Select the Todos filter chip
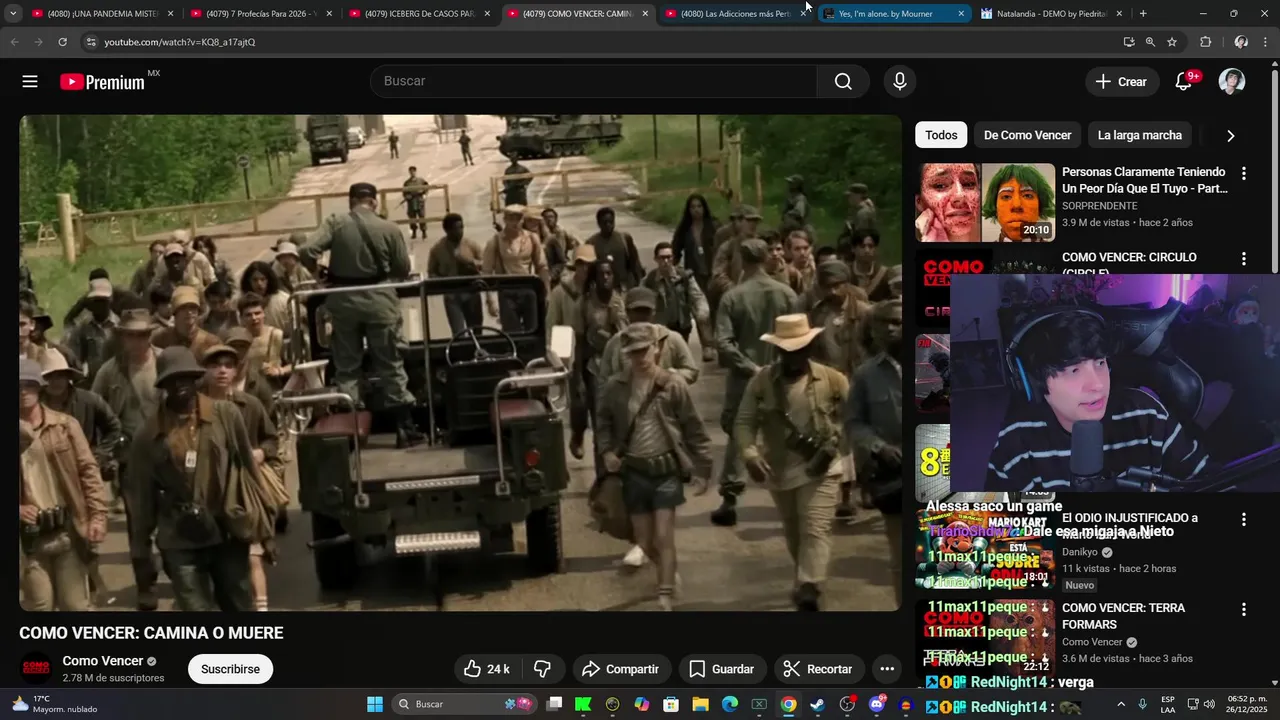 click(941, 135)
